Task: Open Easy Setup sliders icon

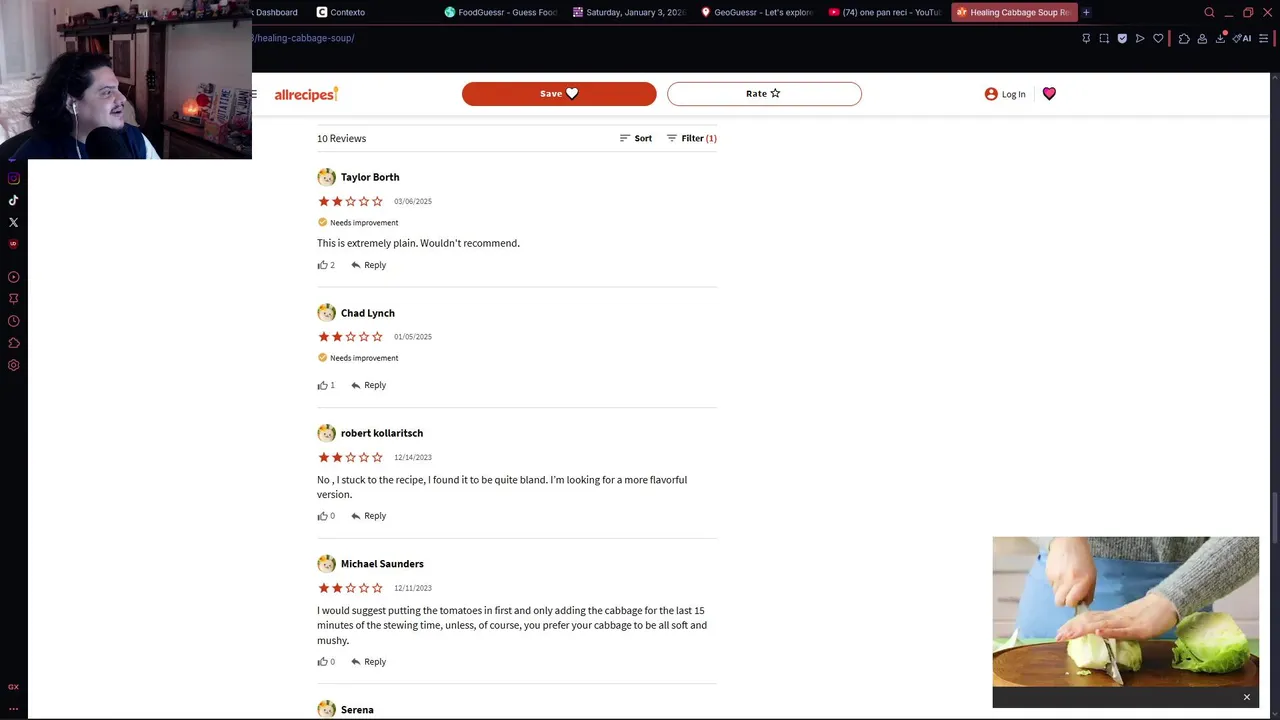Action: (x=1262, y=38)
